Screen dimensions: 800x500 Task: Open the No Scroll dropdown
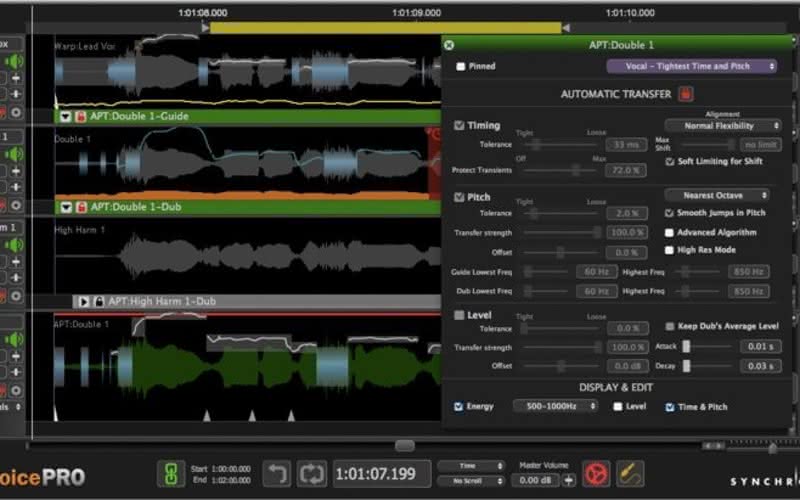point(471,481)
